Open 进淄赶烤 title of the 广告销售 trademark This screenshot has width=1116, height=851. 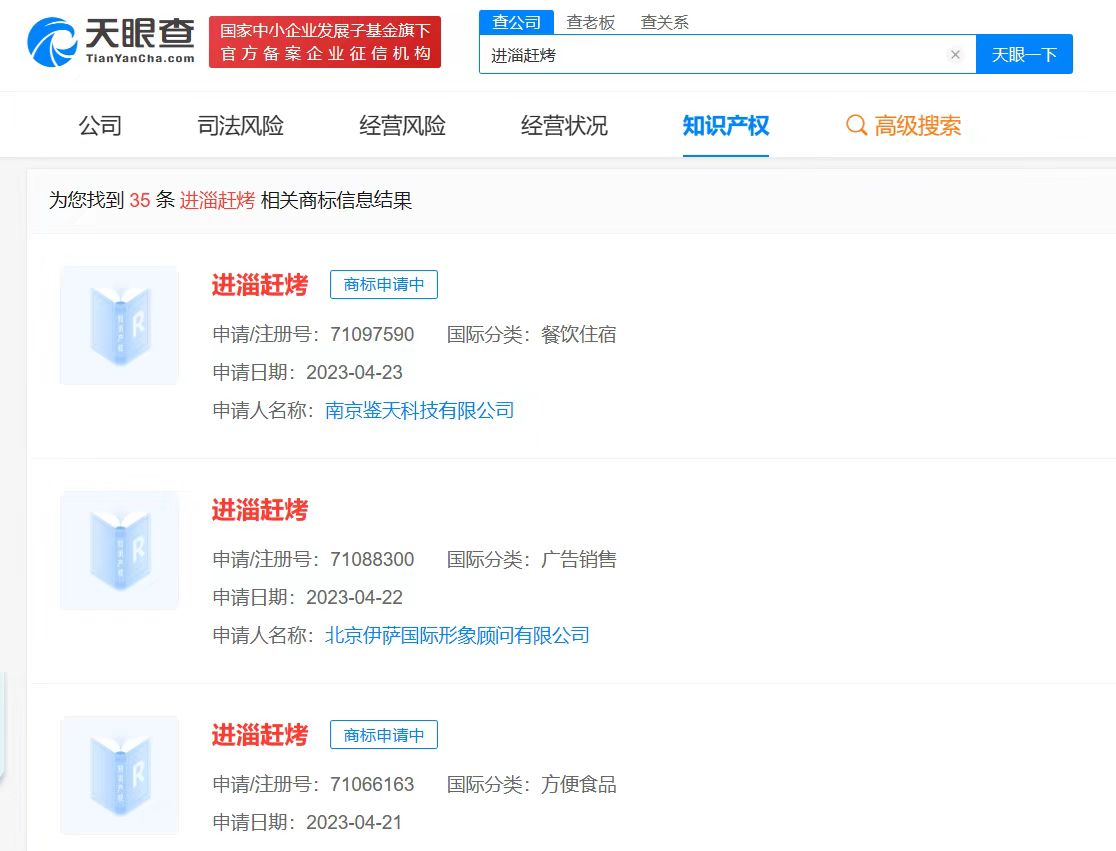click(260, 509)
